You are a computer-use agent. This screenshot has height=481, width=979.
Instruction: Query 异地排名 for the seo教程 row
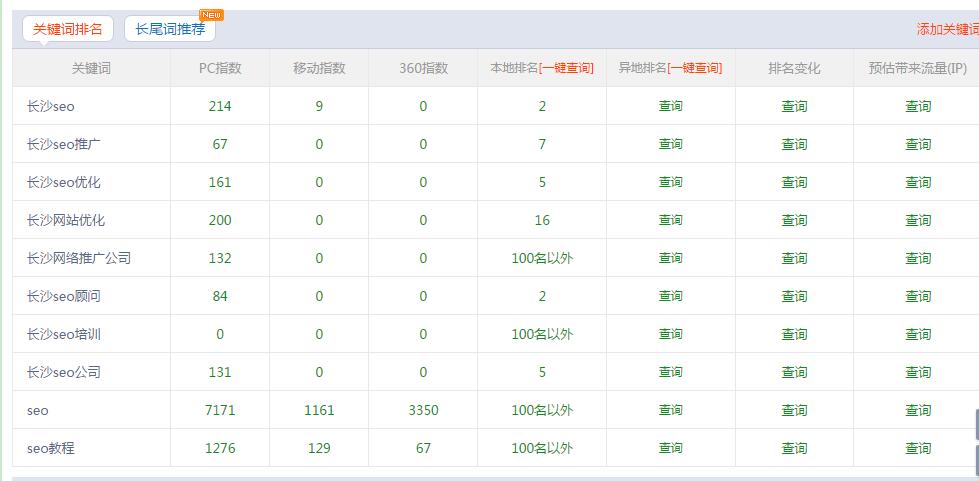coord(670,448)
